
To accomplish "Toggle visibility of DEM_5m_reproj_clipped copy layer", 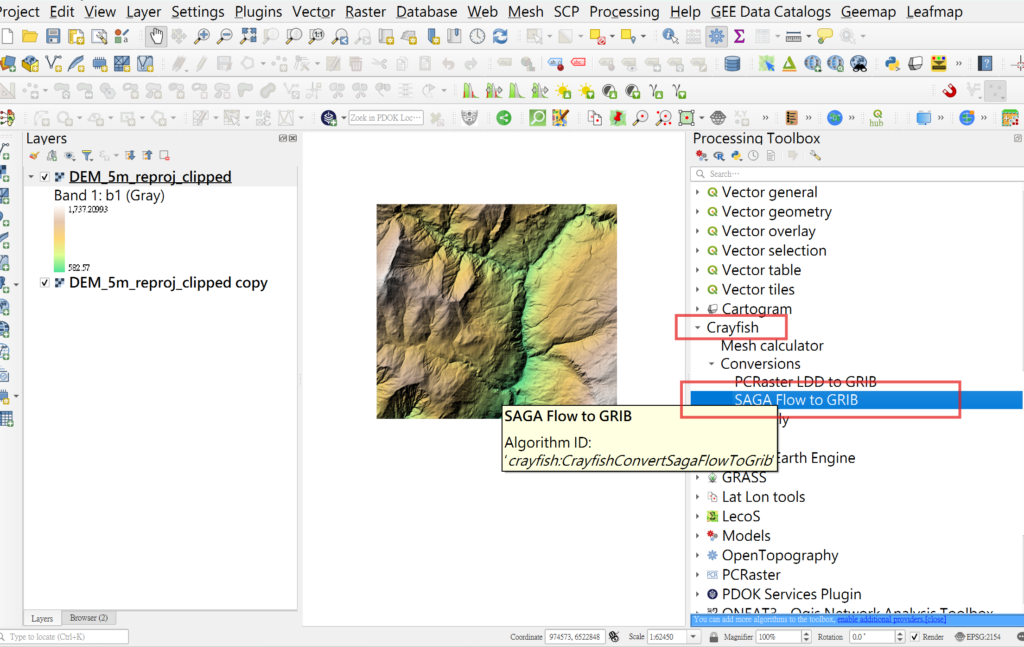I will point(45,283).
